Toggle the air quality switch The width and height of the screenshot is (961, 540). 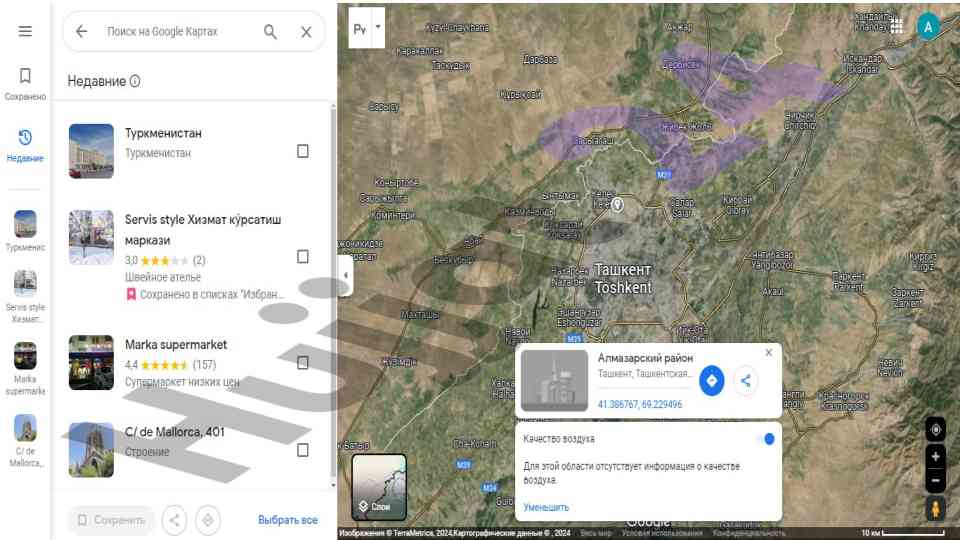click(766, 439)
